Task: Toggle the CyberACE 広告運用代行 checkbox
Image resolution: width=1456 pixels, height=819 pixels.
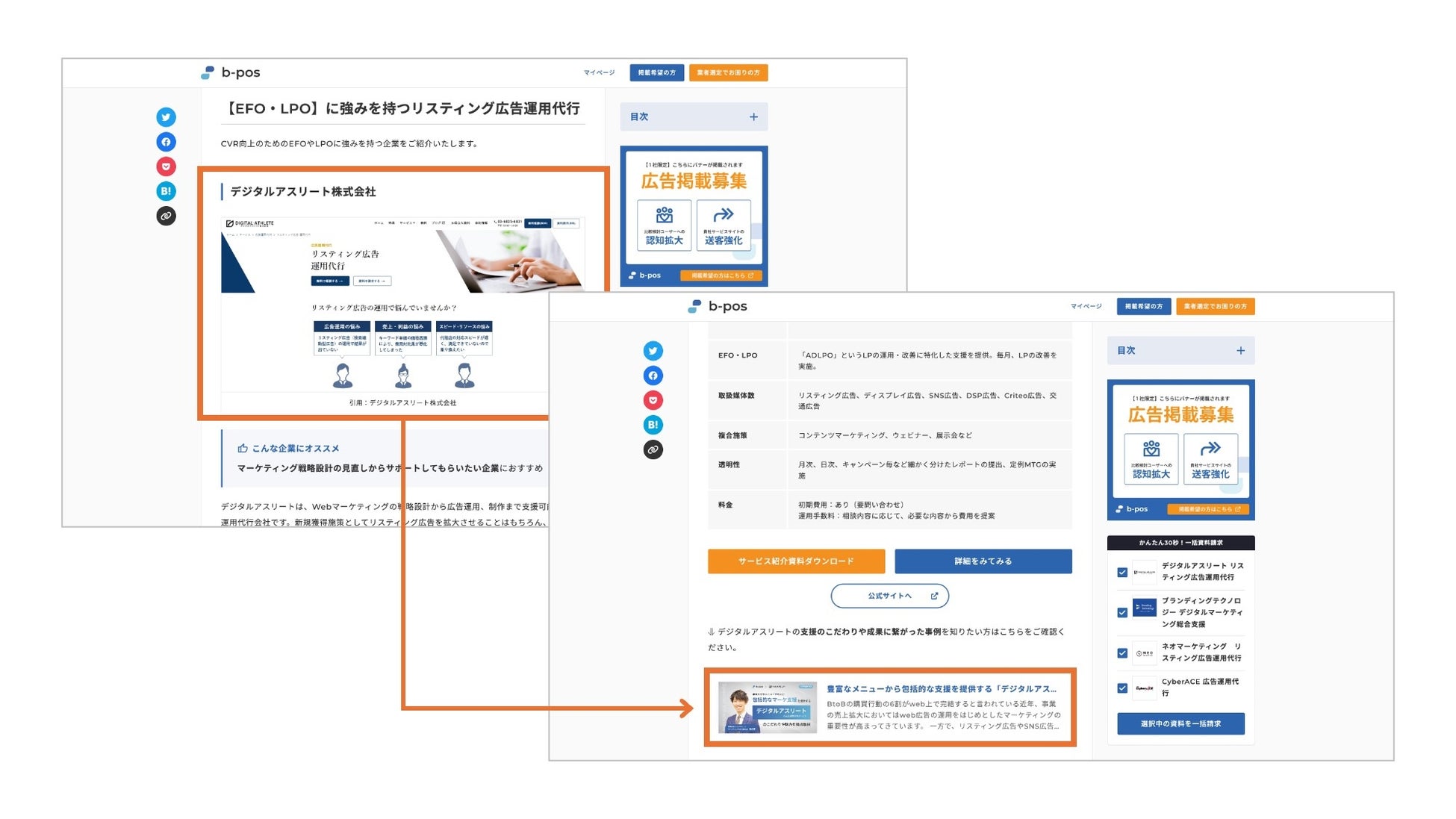Action: [x=1121, y=688]
